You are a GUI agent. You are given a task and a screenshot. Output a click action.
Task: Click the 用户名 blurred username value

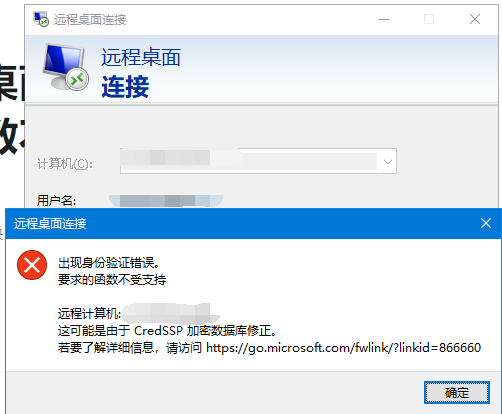[166, 201]
